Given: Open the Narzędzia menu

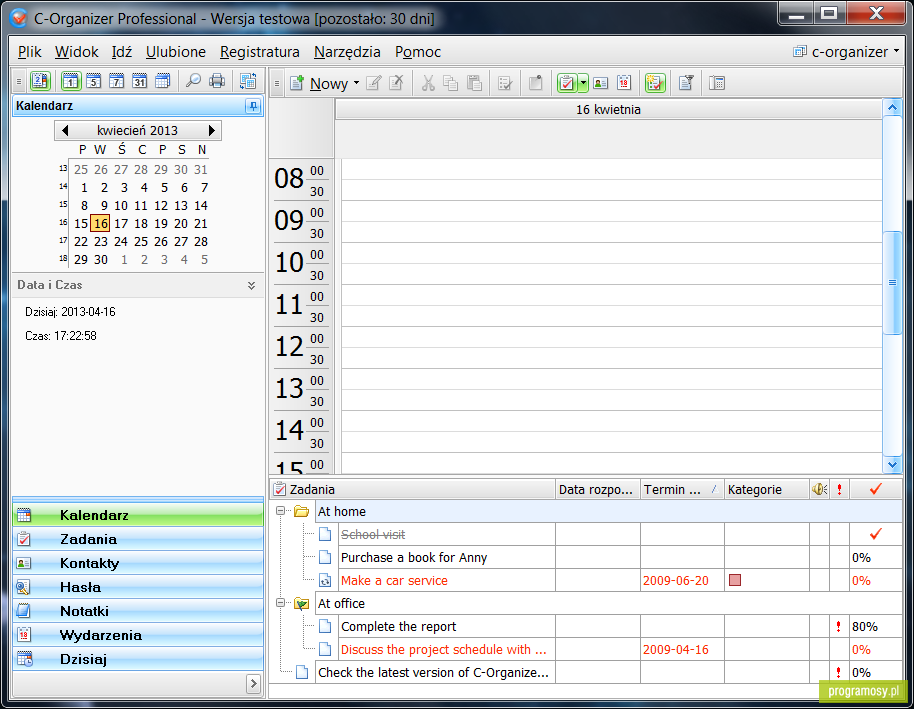Looking at the screenshot, I should 347,52.
